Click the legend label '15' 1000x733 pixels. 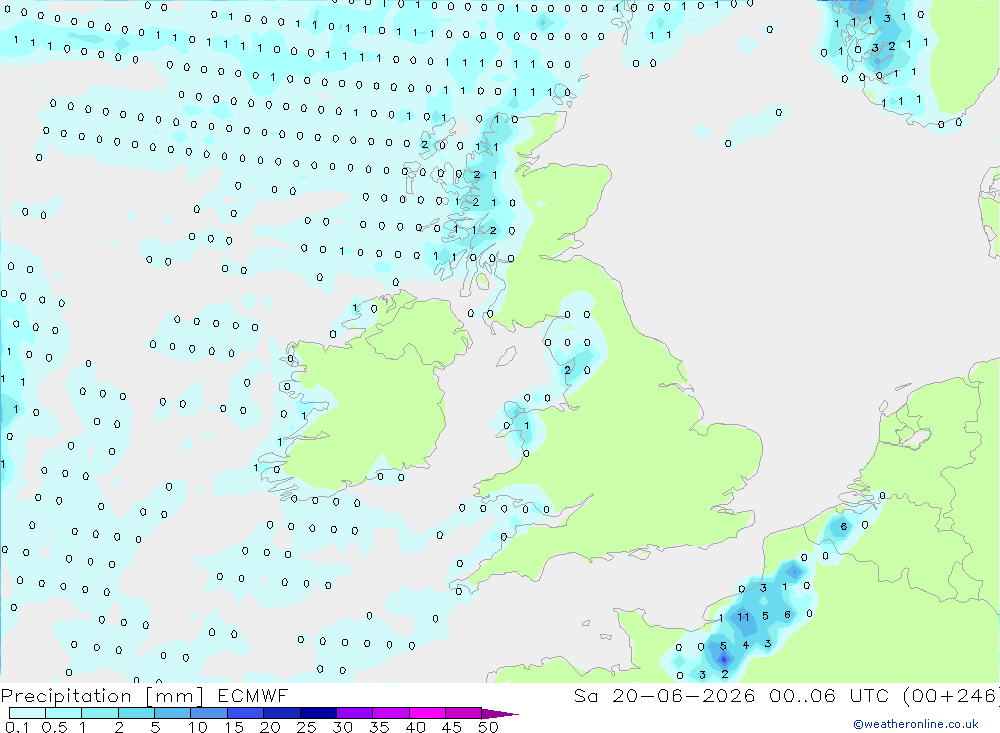click(234, 727)
